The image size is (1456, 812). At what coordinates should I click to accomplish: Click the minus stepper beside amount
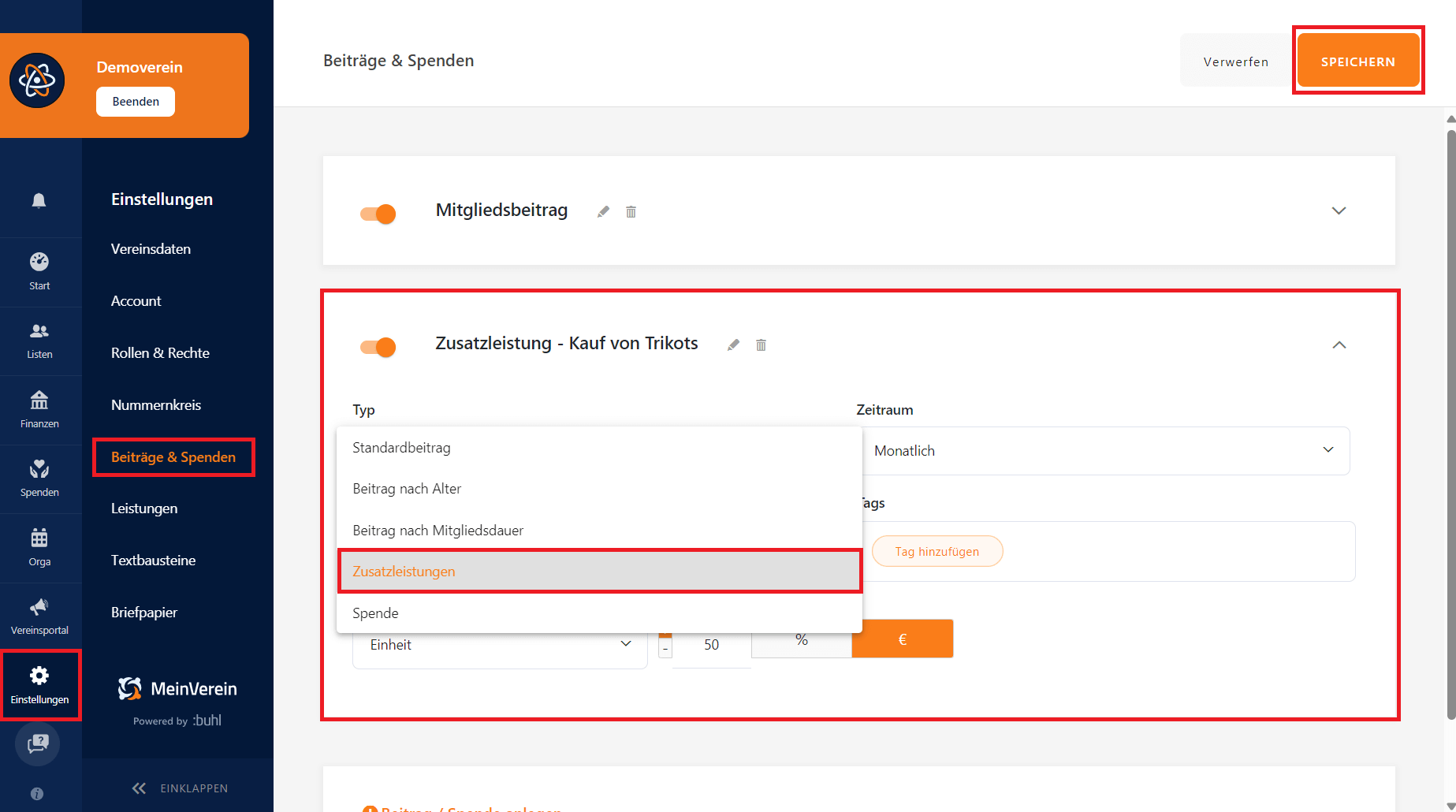click(x=665, y=648)
